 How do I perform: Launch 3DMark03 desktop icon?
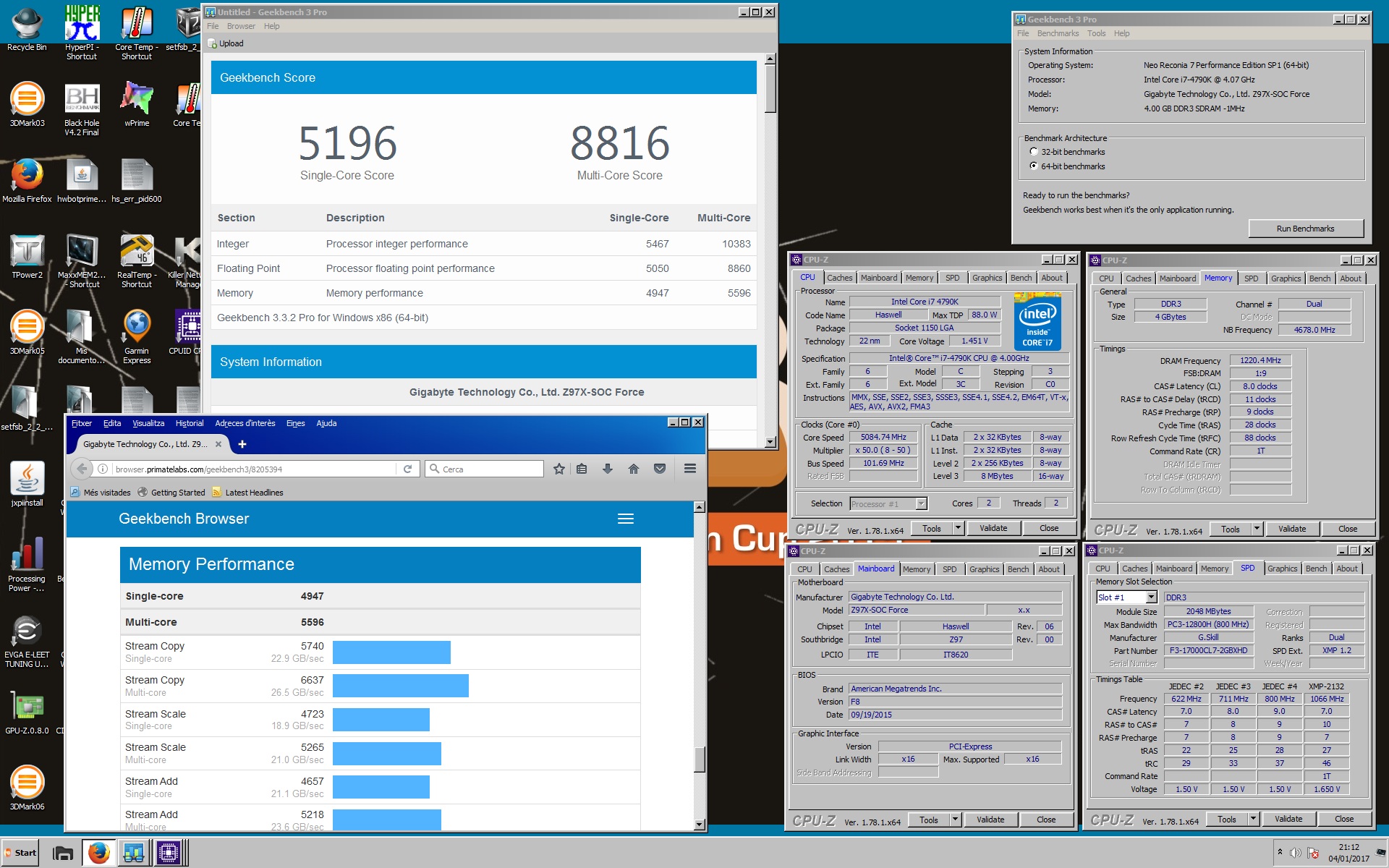tap(27, 105)
